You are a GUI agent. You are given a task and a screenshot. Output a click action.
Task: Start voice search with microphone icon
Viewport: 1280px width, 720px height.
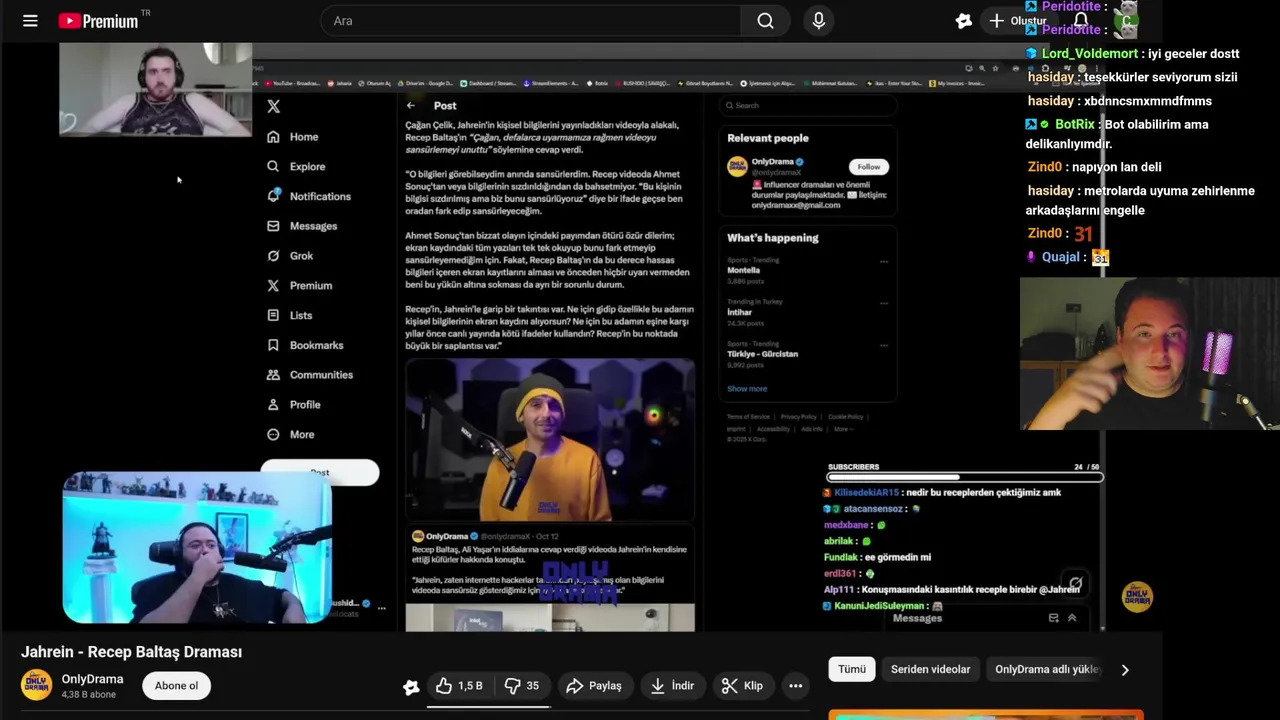point(819,21)
